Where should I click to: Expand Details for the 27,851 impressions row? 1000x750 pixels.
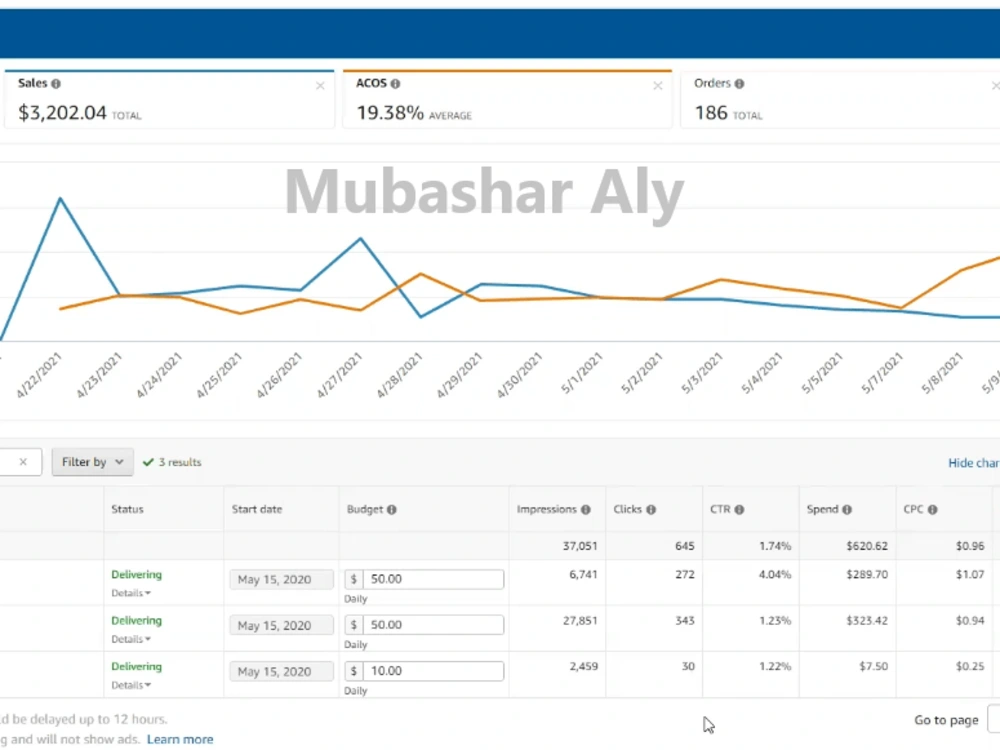(131, 639)
